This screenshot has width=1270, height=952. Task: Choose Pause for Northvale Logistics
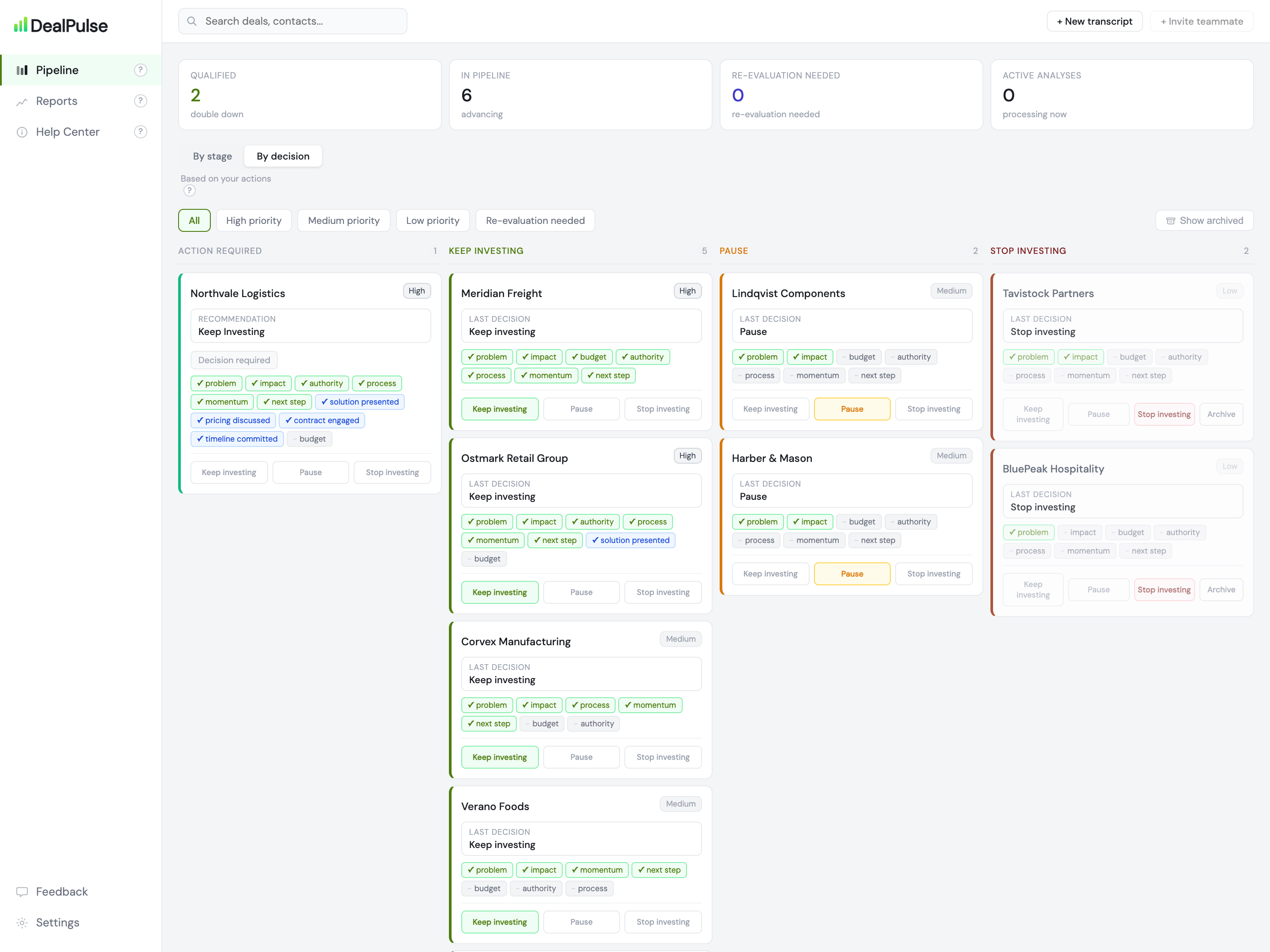click(310, 472)
